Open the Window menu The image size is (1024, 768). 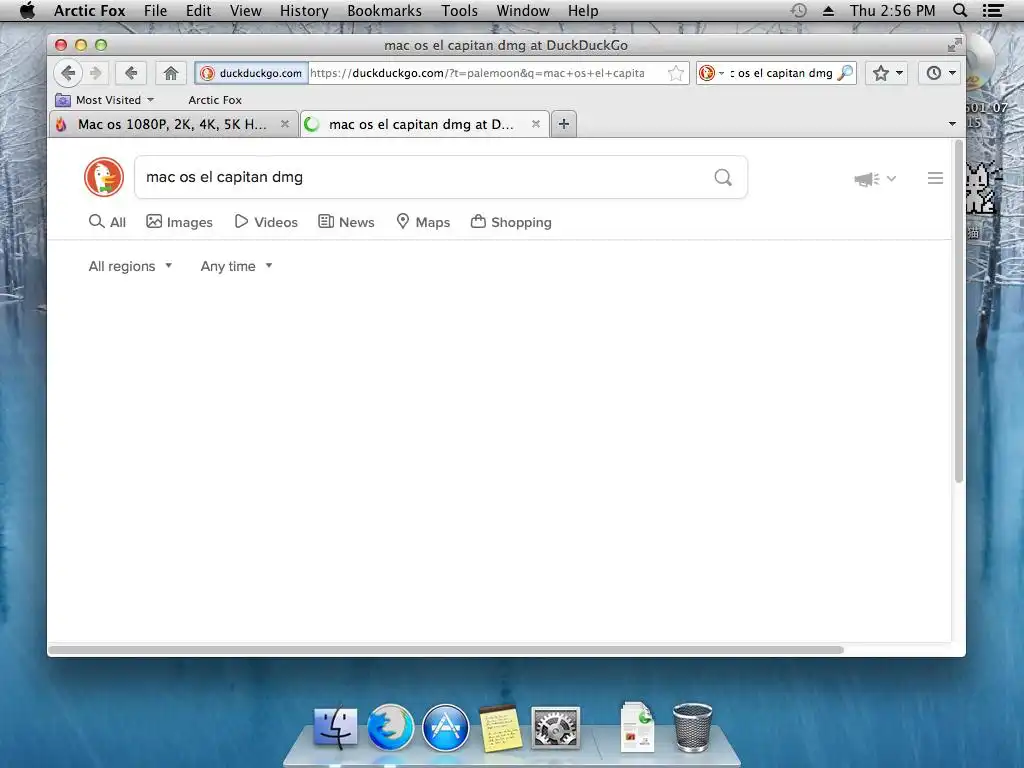[x=523, y=10]
